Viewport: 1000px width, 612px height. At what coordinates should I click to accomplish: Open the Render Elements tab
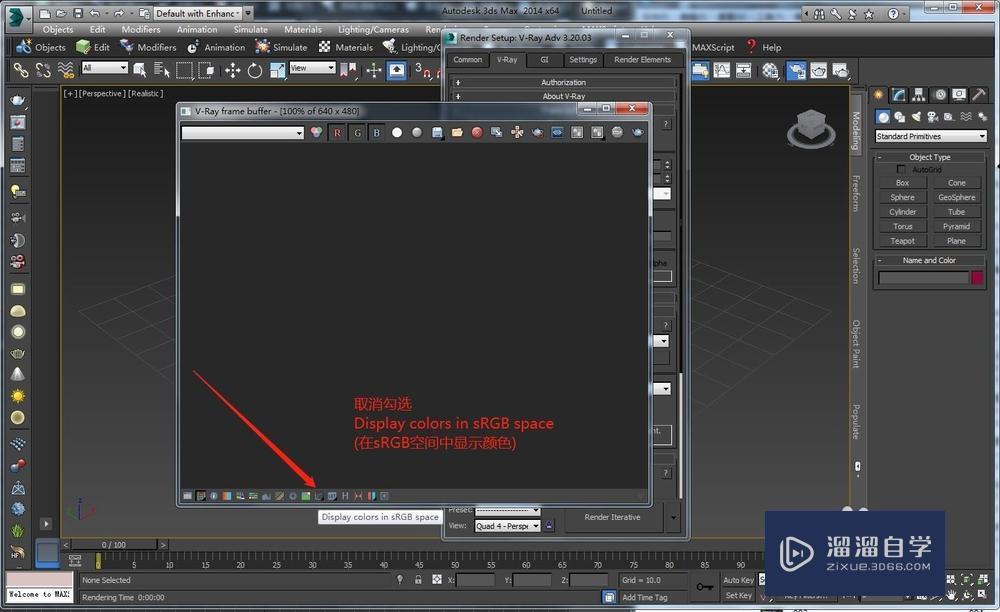coord(642,60)
